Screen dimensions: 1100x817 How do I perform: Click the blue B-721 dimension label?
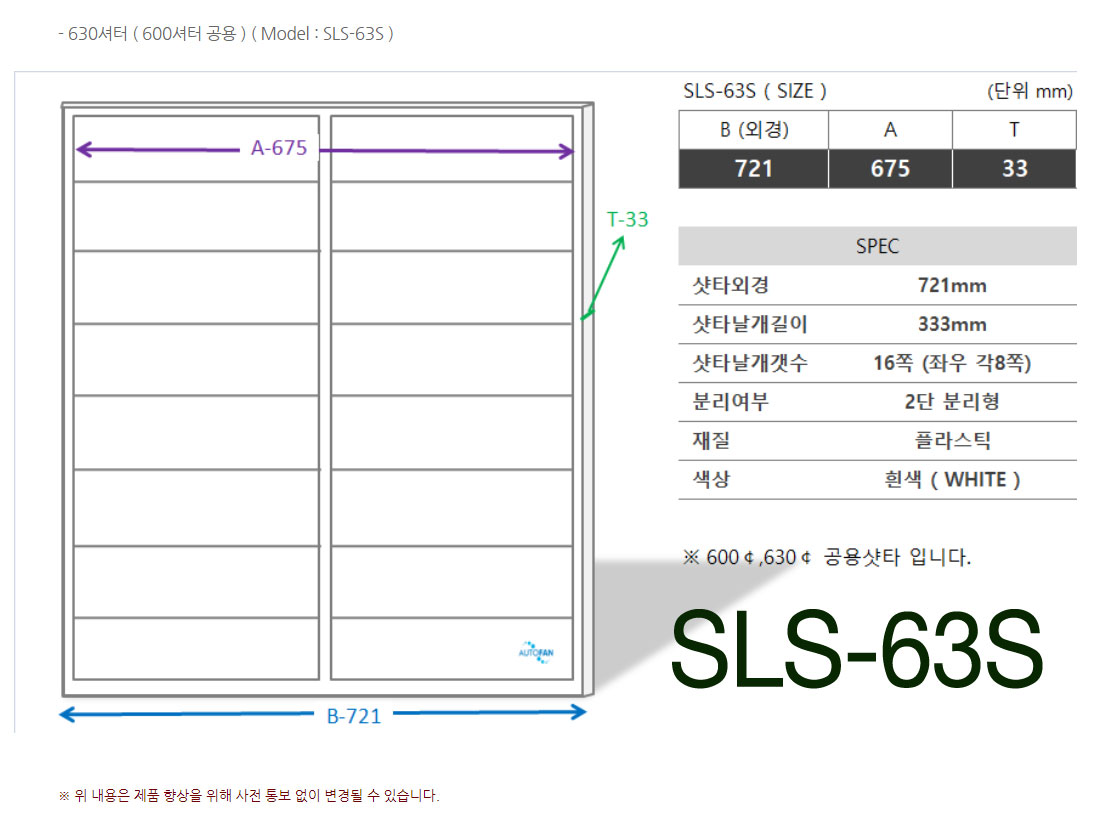pos(354,716)
